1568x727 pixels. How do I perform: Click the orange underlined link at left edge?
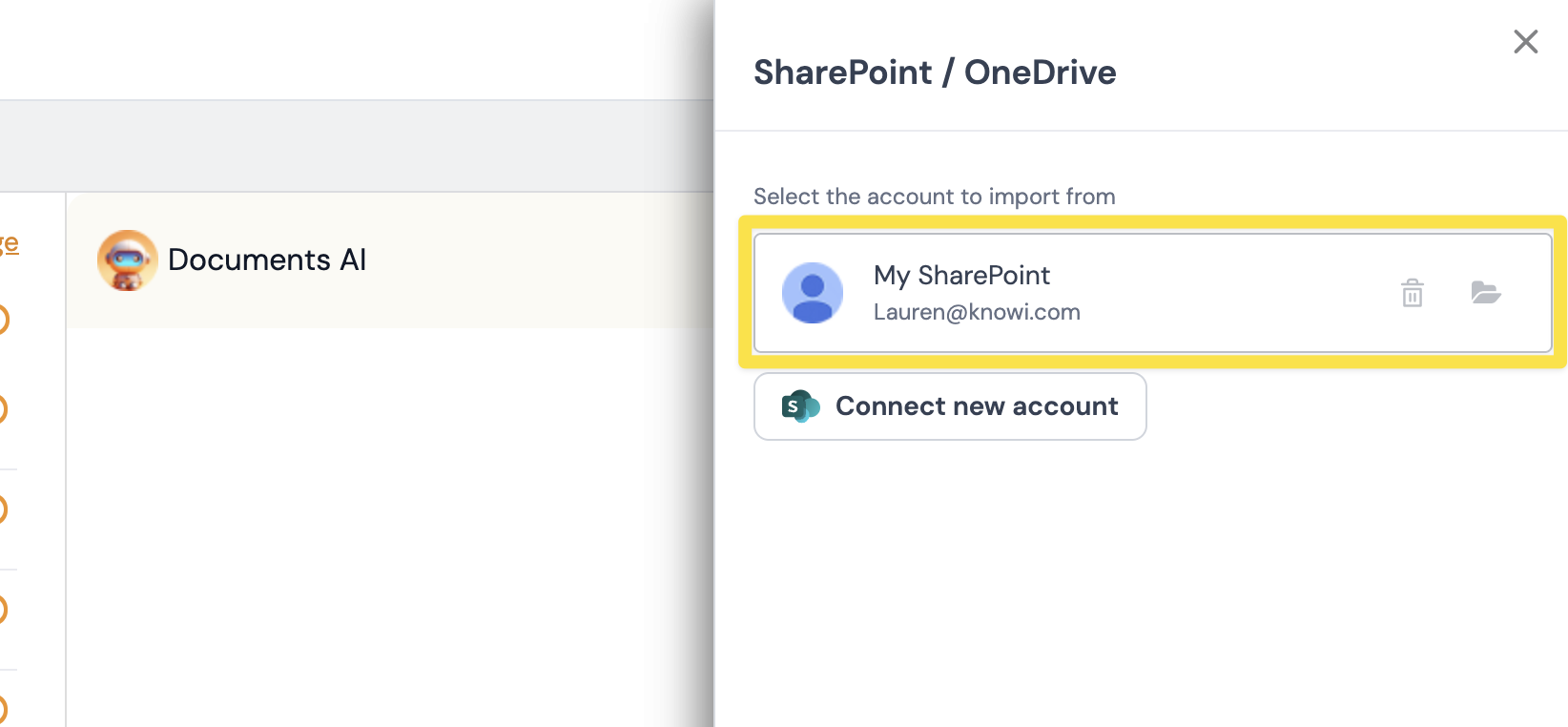(x=9, y=244)
